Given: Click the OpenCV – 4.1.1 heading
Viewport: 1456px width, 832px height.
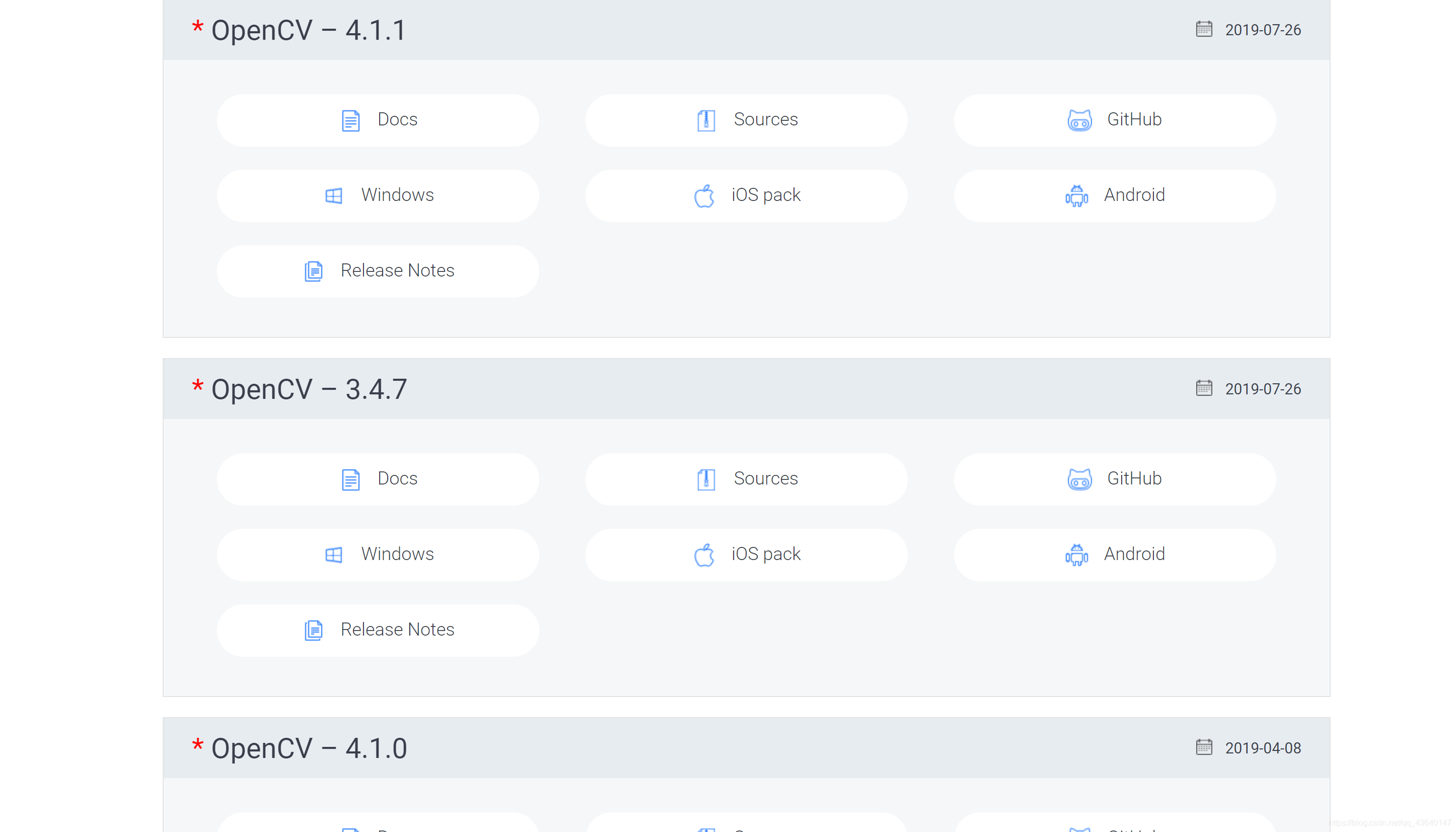Looking at the screenshot, I should 309,30.
